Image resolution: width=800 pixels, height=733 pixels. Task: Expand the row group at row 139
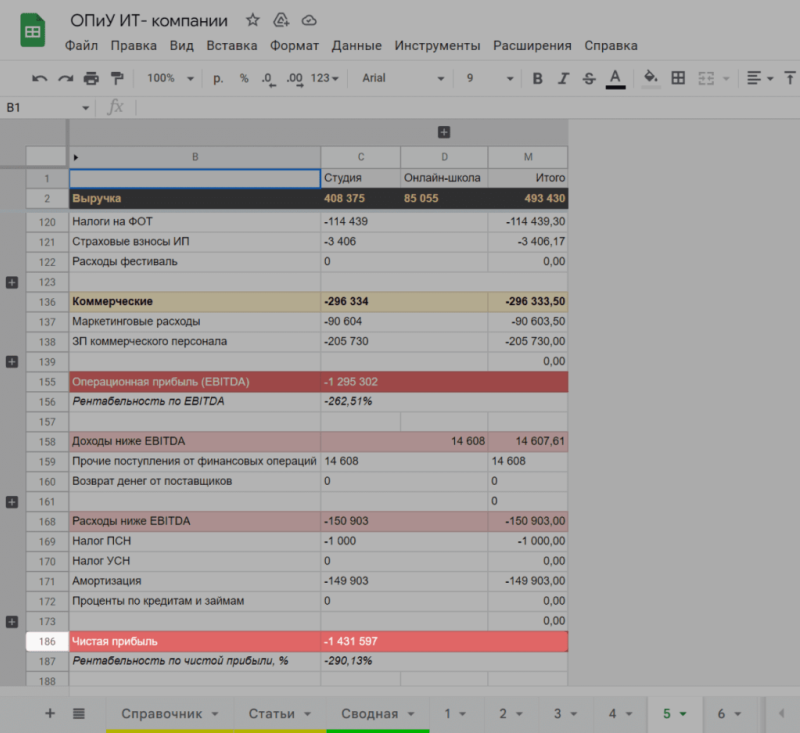tap(12, 362)
